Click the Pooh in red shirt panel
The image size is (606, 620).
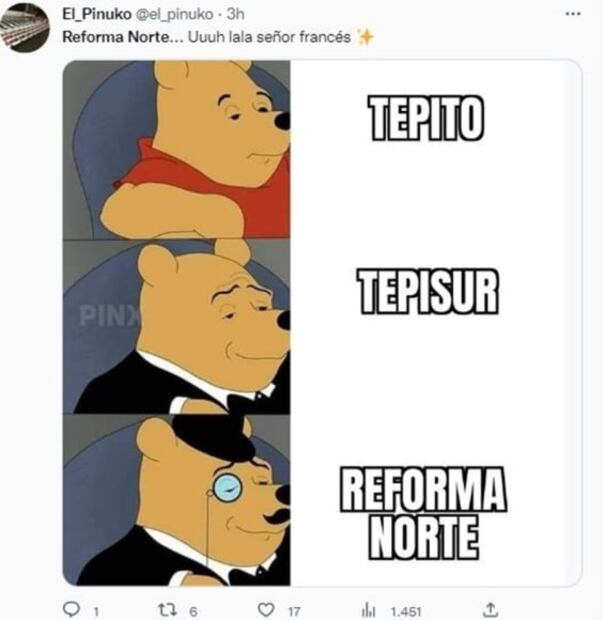(x=177, y=149)
